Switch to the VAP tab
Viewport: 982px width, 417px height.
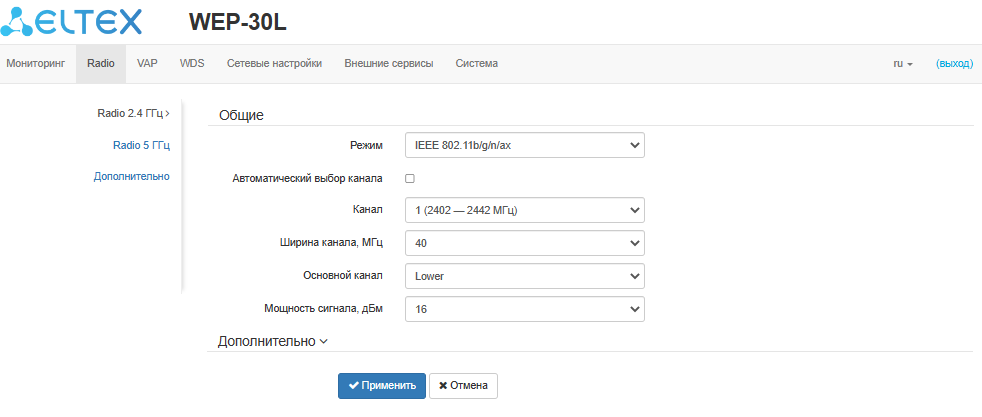[147, 64]
